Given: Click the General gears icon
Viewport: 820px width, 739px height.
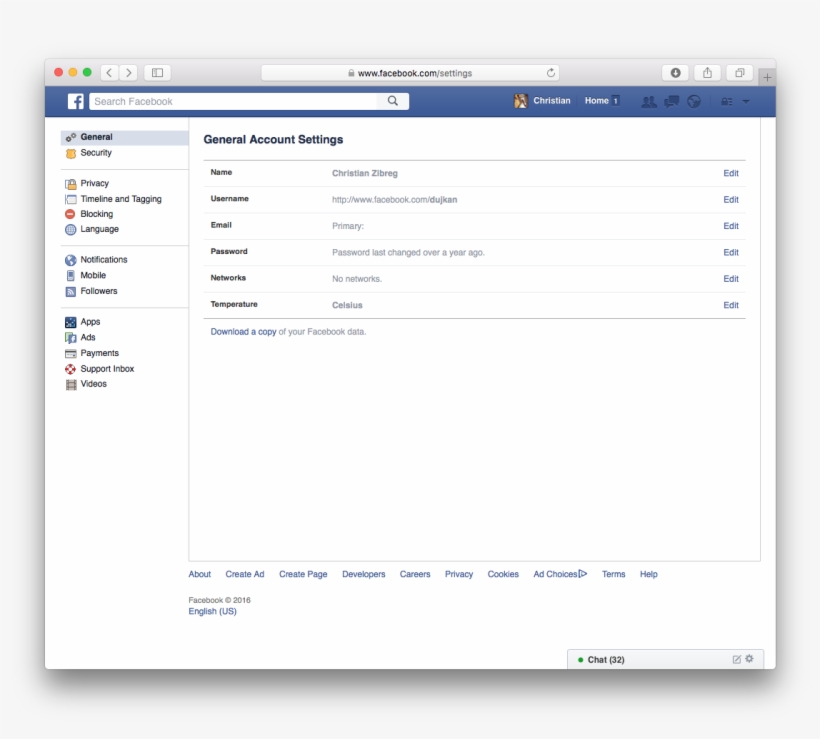Looking at the screenshot, I should (x=71, y=138).
